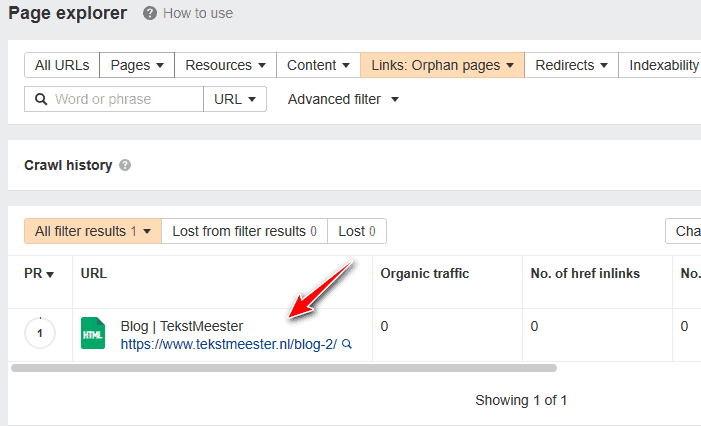The width and height of the screenshot is (701, 426).
Task: Expand the Advanced filter menu
Action: tap(343, 99)
